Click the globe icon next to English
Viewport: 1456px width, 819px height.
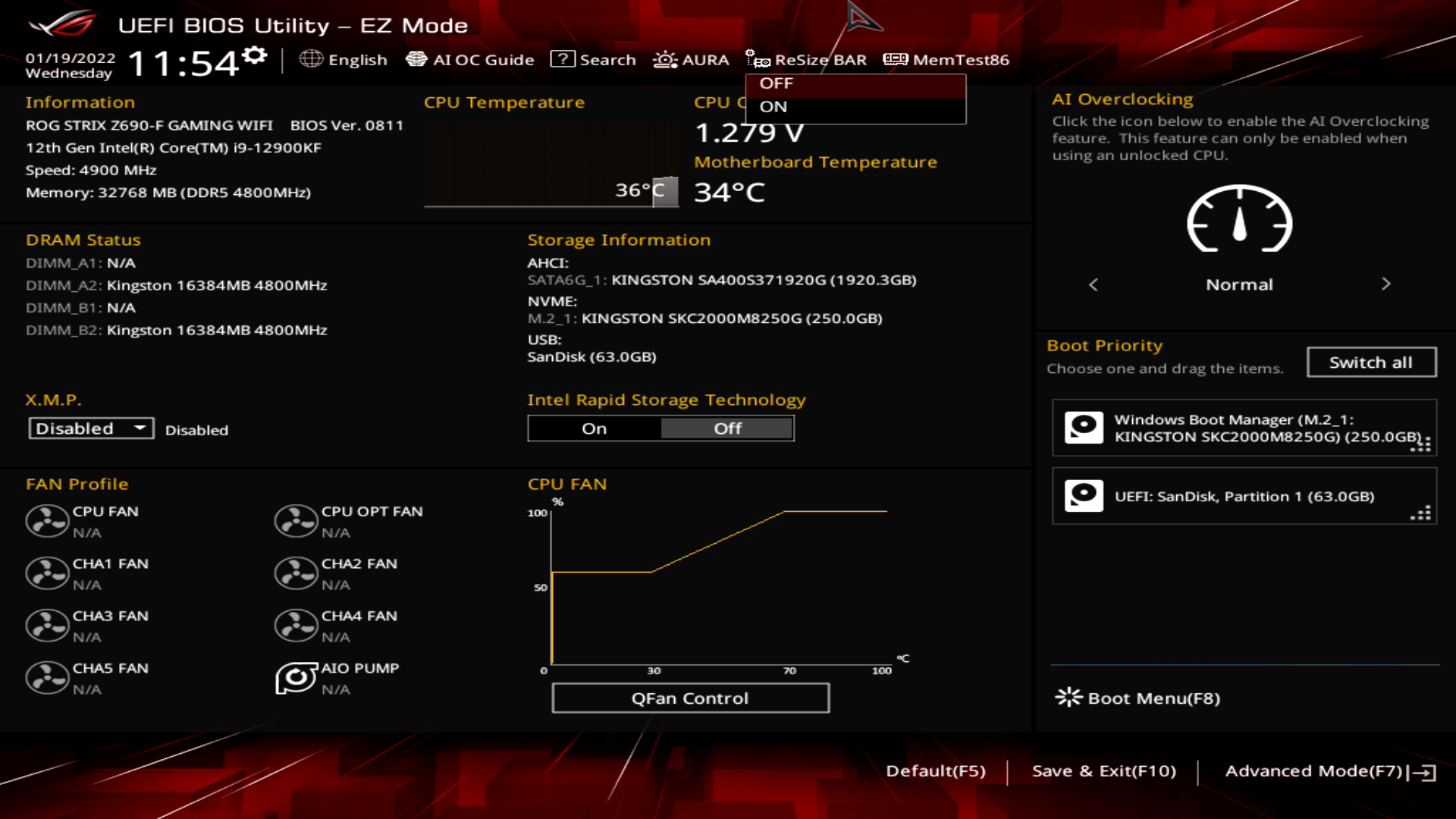coord(311,59)
